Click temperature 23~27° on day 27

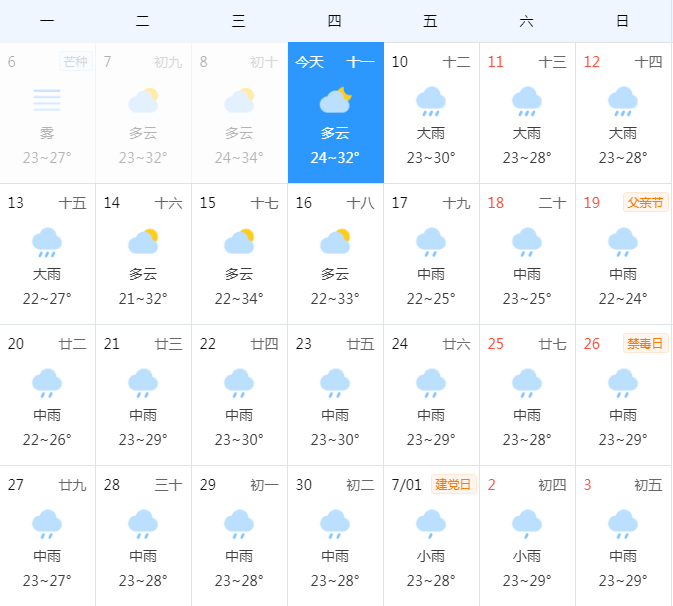pos(47,581)
